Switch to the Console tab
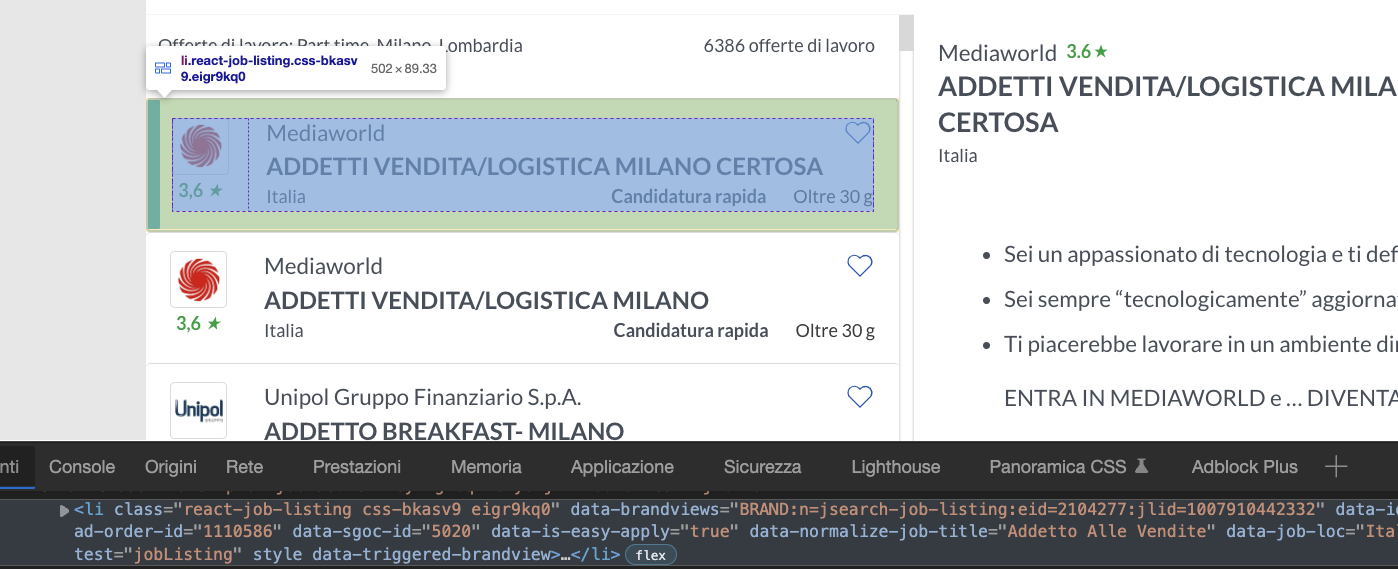The width and height of the screenshot is (1398, 569). pyautogui.click(x=82, y=467)
